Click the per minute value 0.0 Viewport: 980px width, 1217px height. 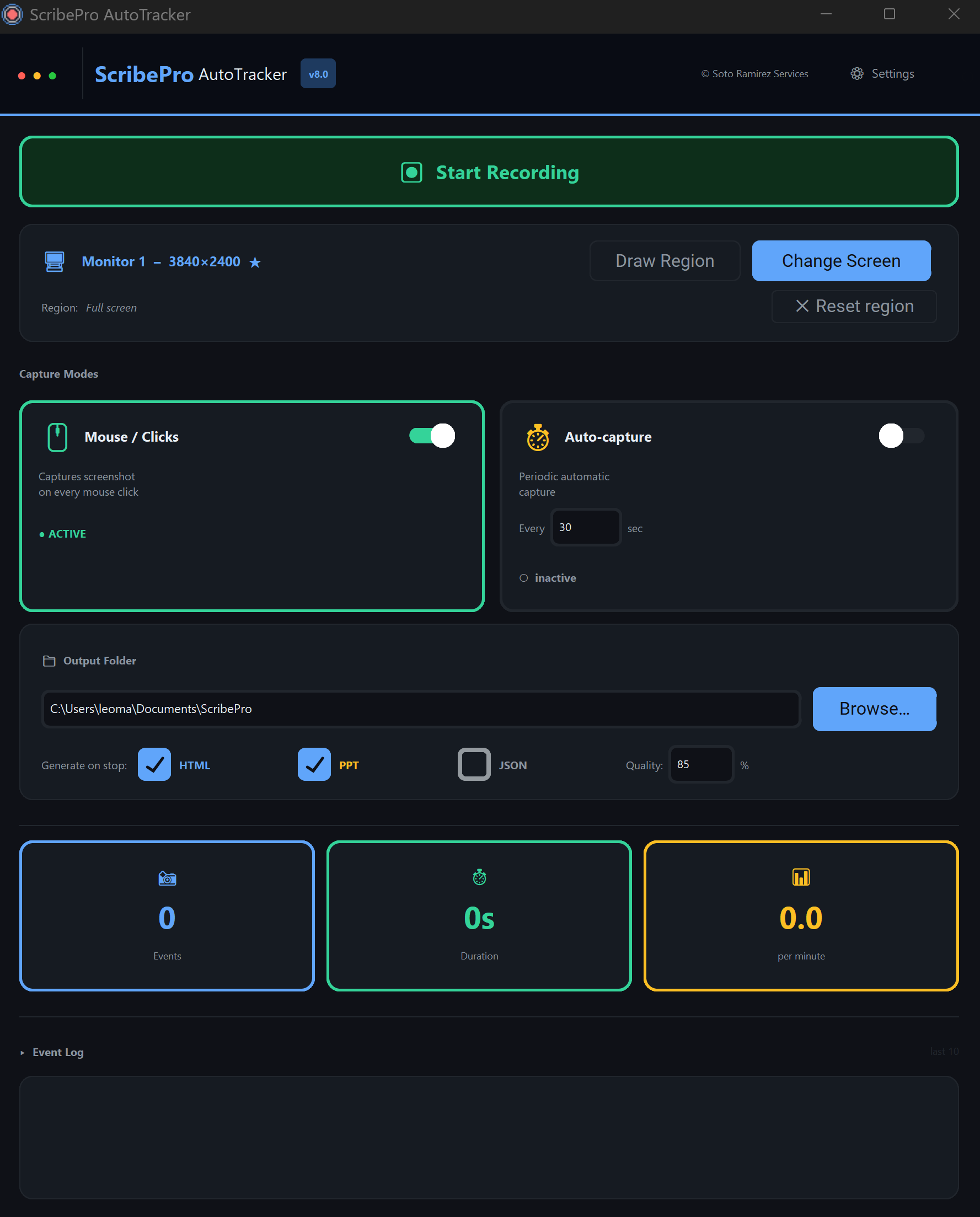801,918
